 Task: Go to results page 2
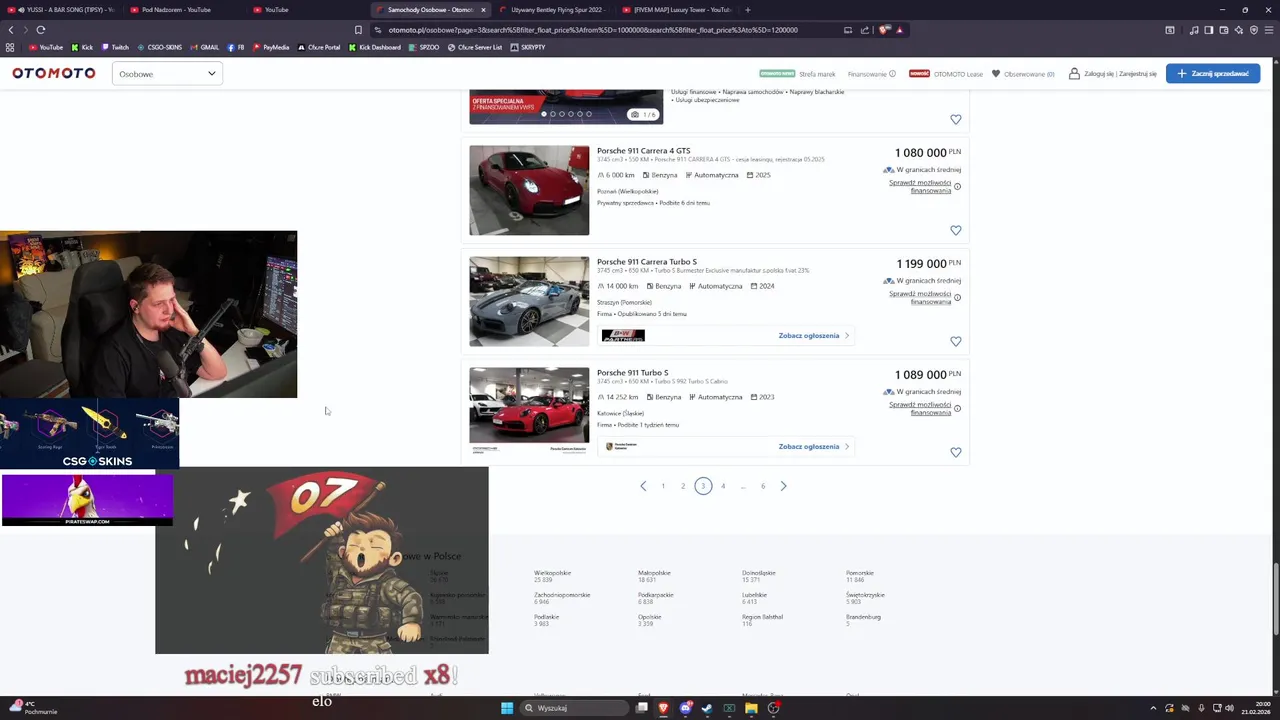coord(683,486)
